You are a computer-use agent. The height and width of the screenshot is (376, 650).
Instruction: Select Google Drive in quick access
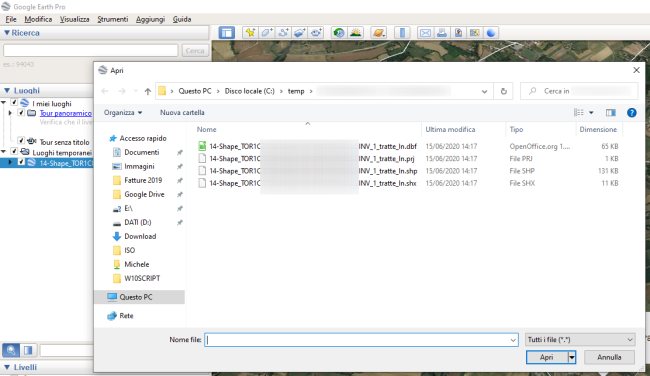click(x=144, y=194)
